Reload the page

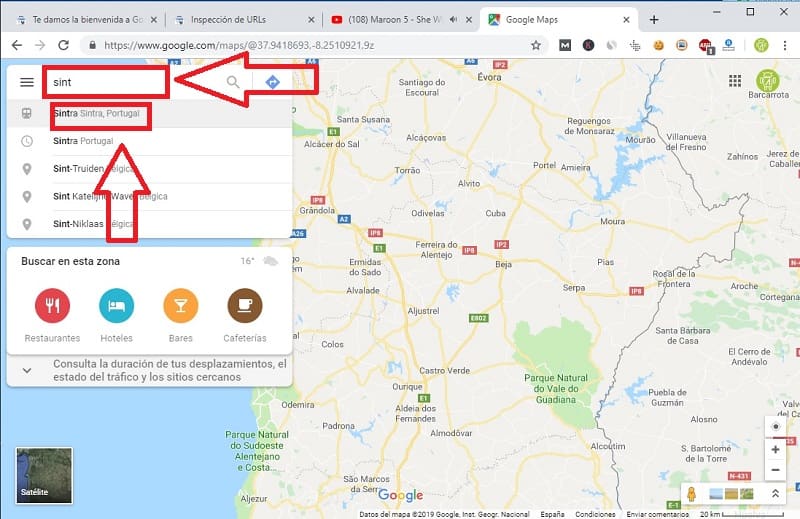[x=63, y=45]
